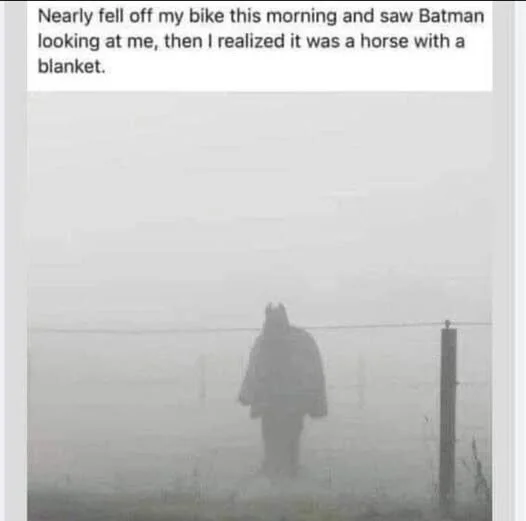Viewport: 526px width, 521px height.
Task: Click the blanket draped over the horse
Action: (x=283, y=371)
